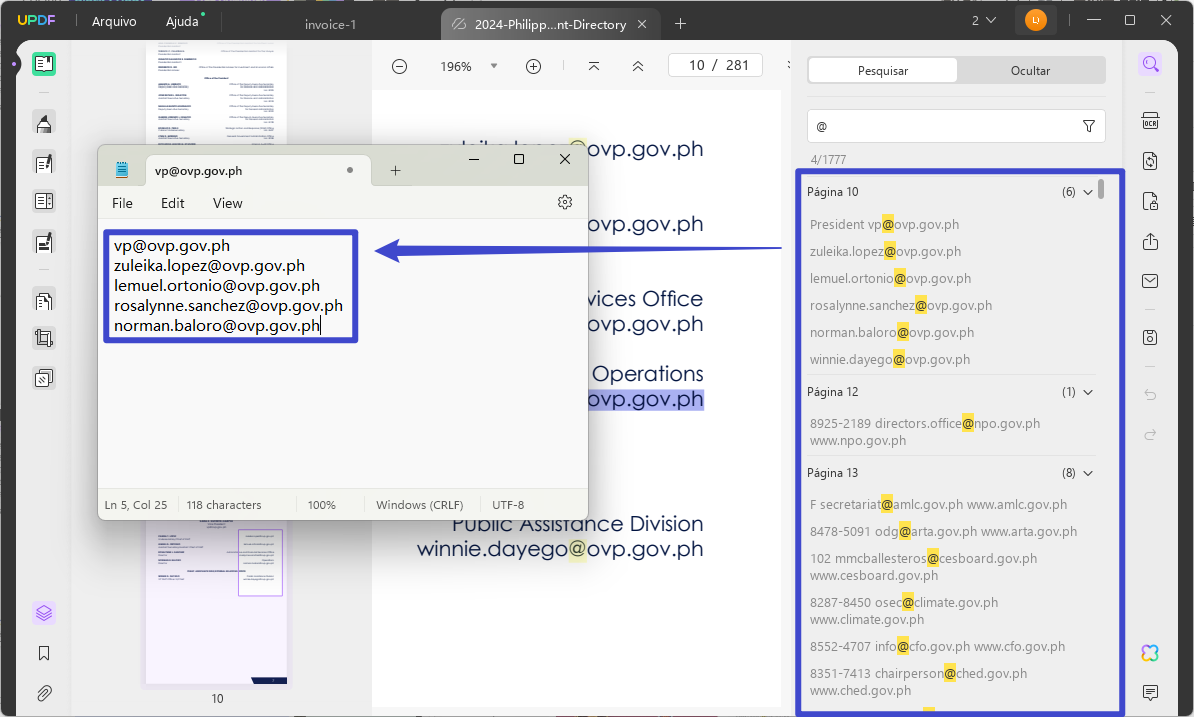Open the UPDF AI colorful icon
The image size is (1194, 717).
[1151, 652]
